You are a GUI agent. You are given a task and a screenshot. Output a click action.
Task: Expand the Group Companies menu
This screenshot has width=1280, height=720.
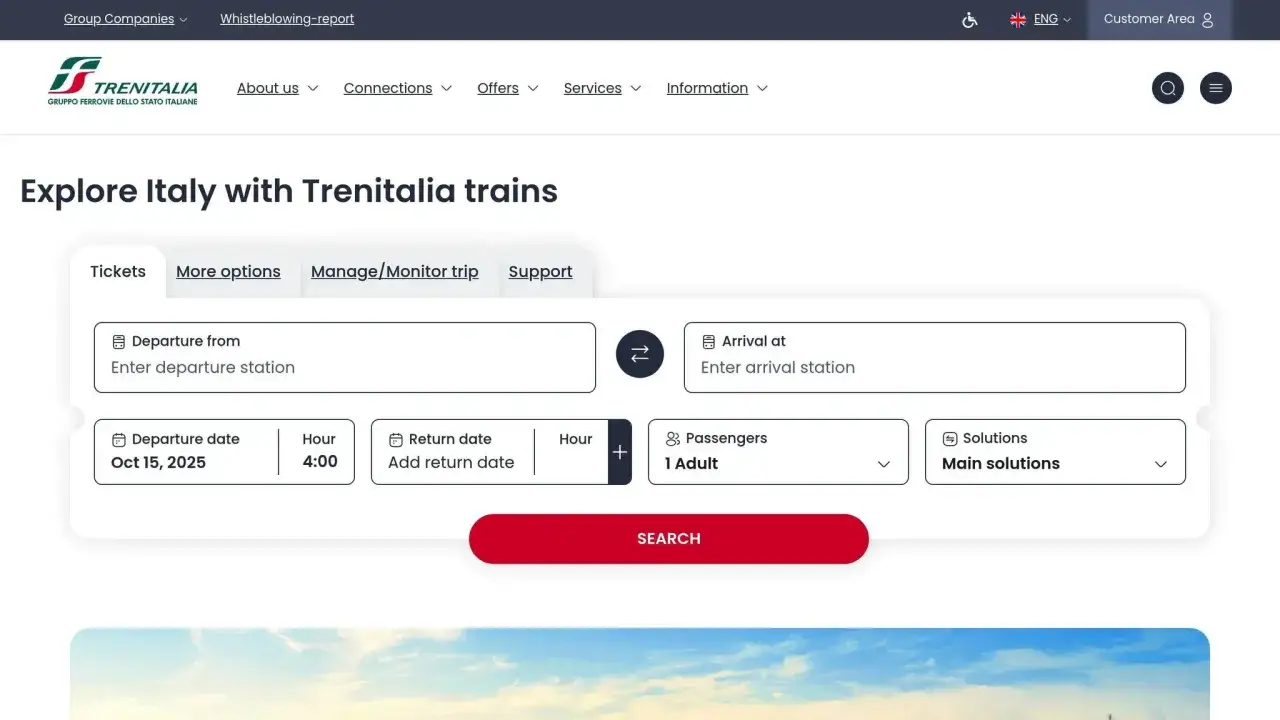(x=119, y=19)
